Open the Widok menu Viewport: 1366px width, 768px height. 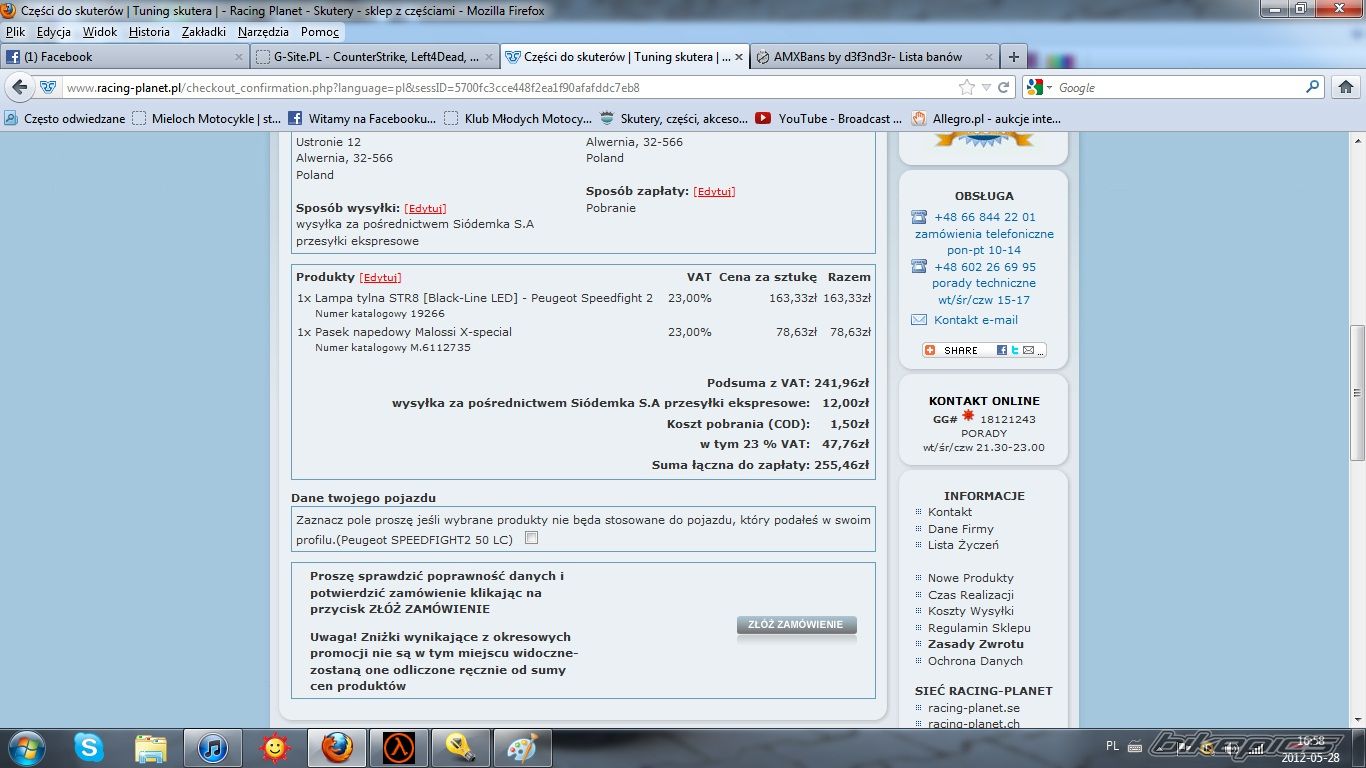point(100,32)
